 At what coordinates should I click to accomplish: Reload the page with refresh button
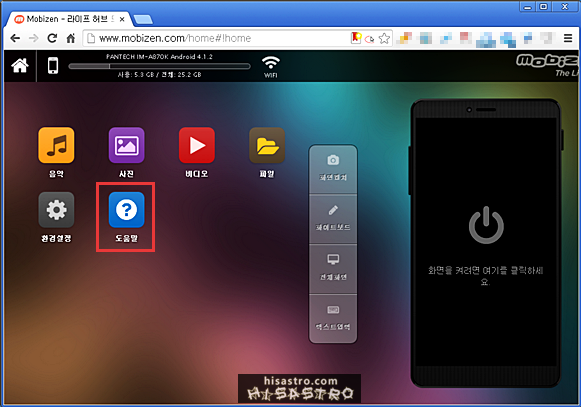[52, 38]
